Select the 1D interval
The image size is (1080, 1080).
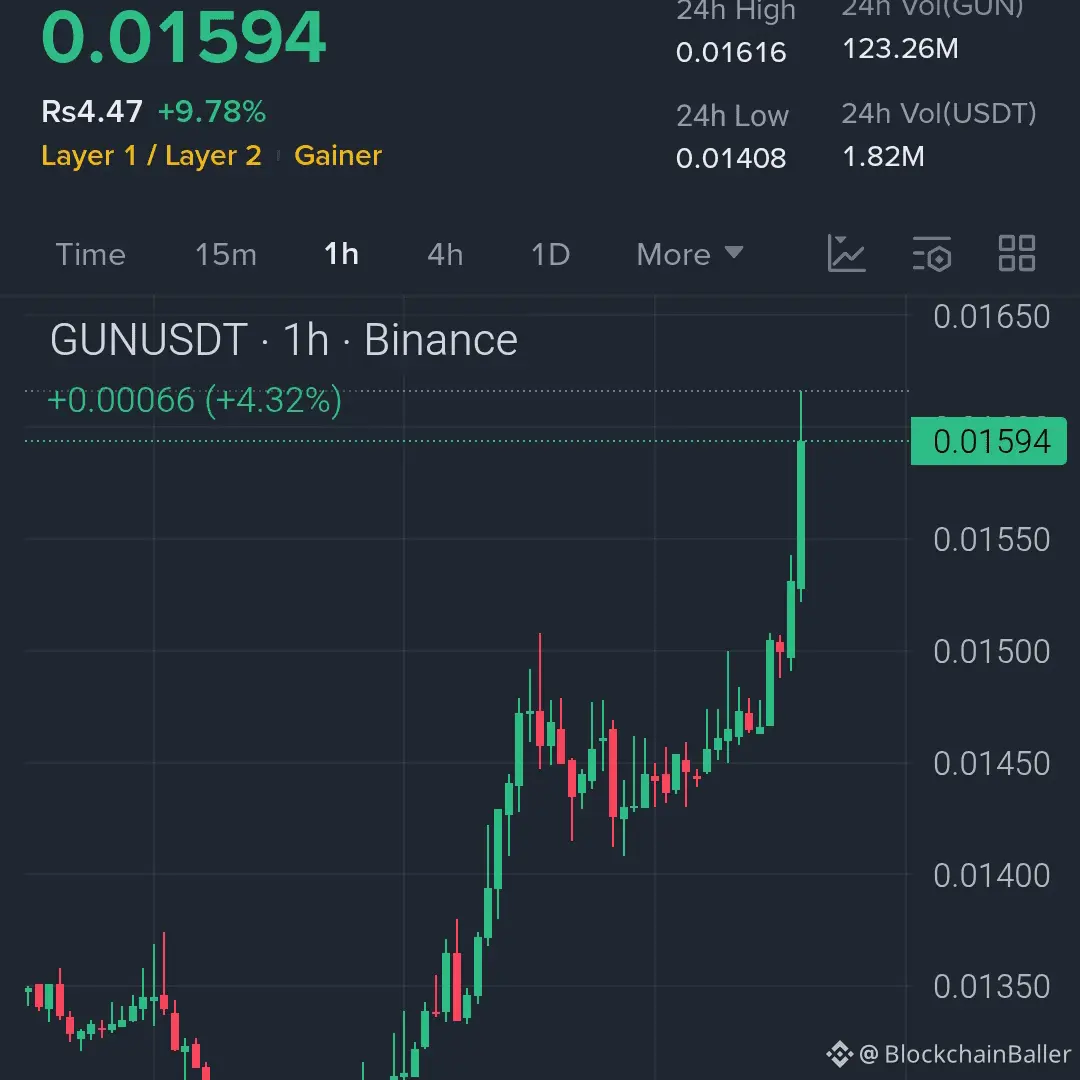point(551,255)
